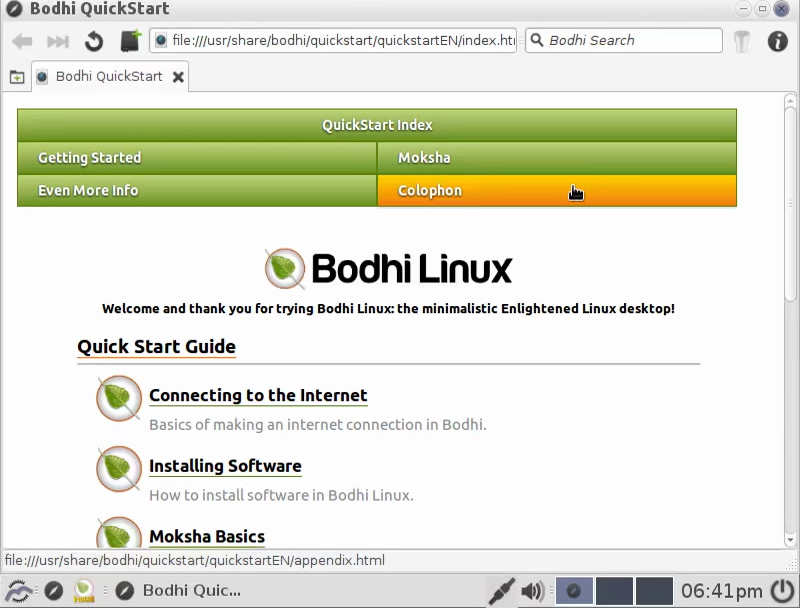This screenshot has width=800, height=608.
Task: Open the Even More Info menu
Action: click(x=197, y=190)
